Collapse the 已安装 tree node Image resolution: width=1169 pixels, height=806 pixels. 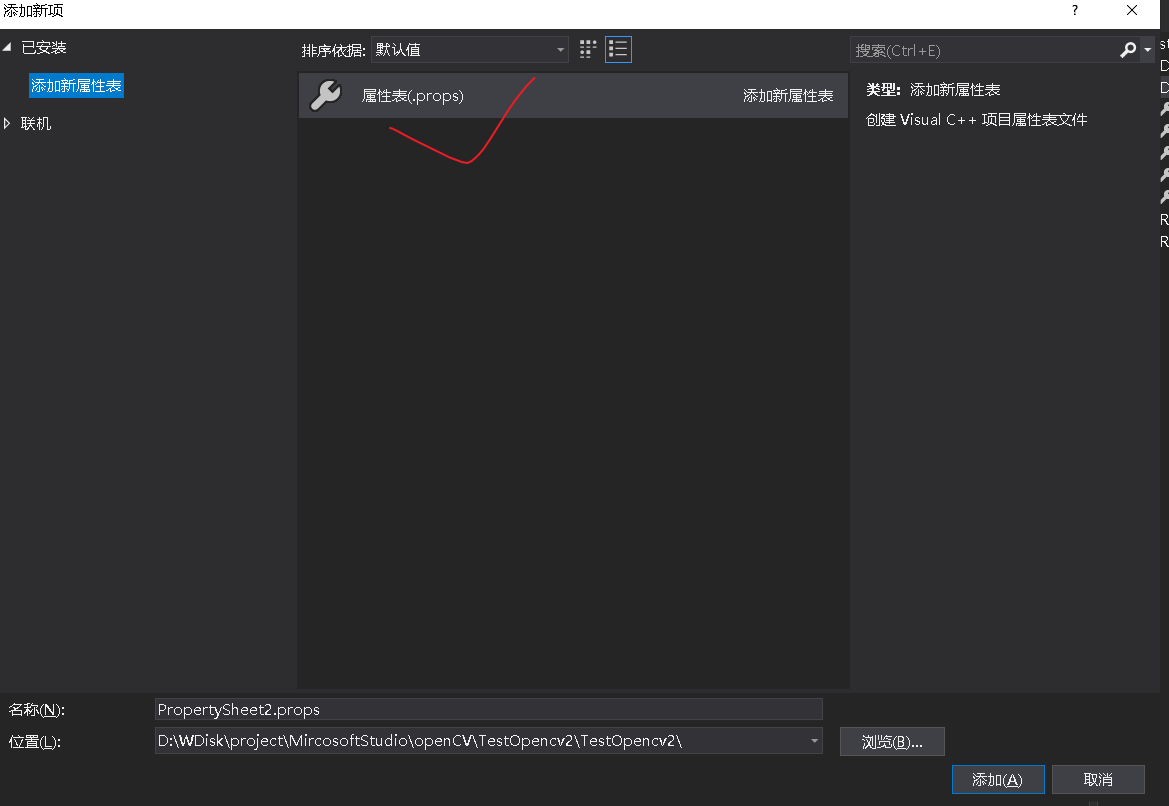coord(7,47)
